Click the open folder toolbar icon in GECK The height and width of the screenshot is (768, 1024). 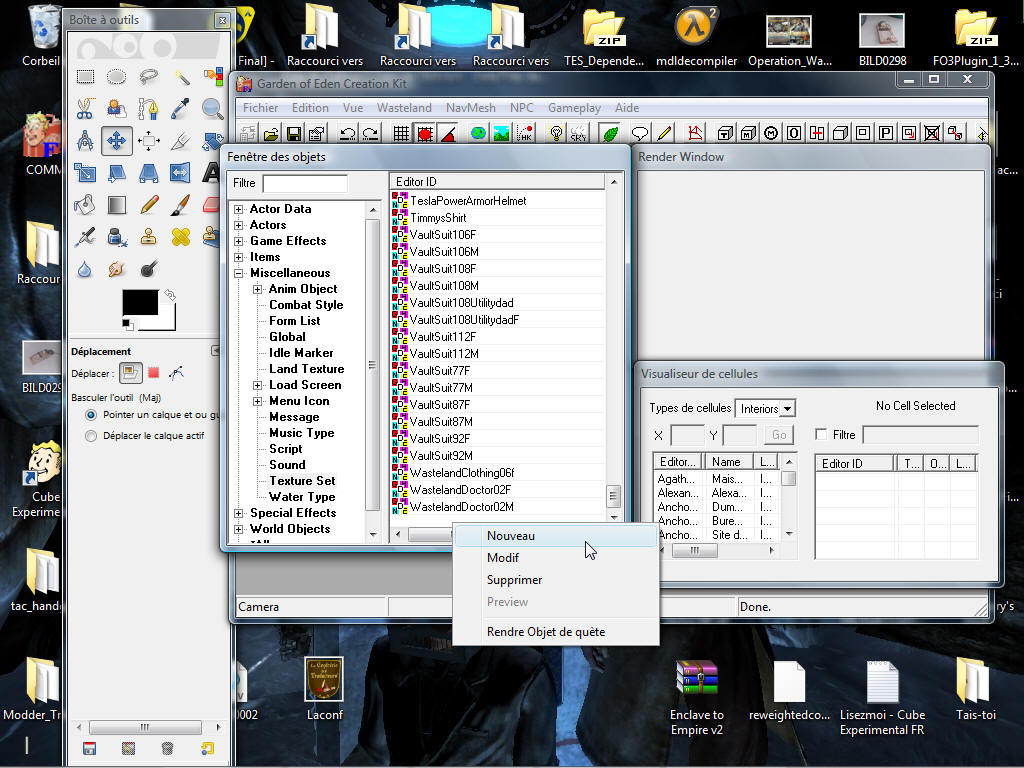271,134
